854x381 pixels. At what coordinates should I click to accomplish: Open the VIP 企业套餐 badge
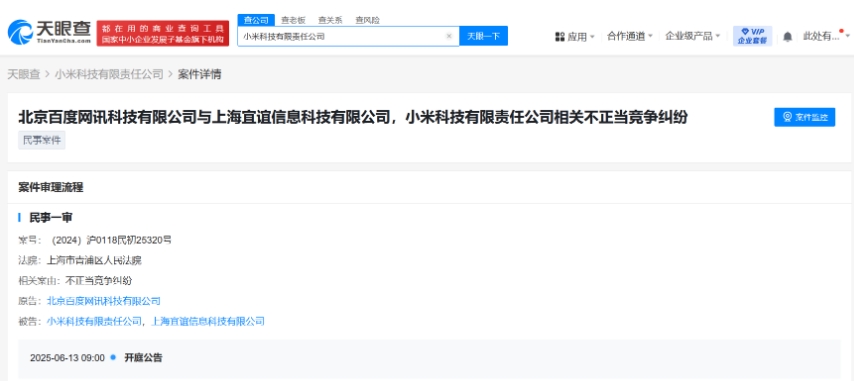tap(753, 36)
